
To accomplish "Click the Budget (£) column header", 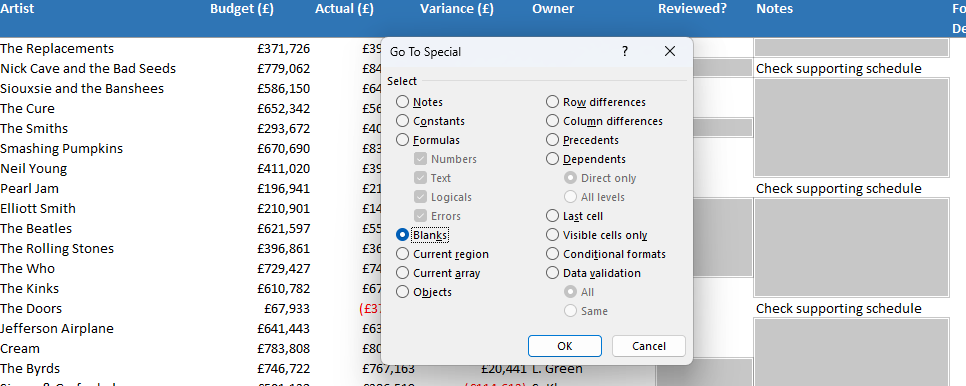I will click(x=242, y=9).
